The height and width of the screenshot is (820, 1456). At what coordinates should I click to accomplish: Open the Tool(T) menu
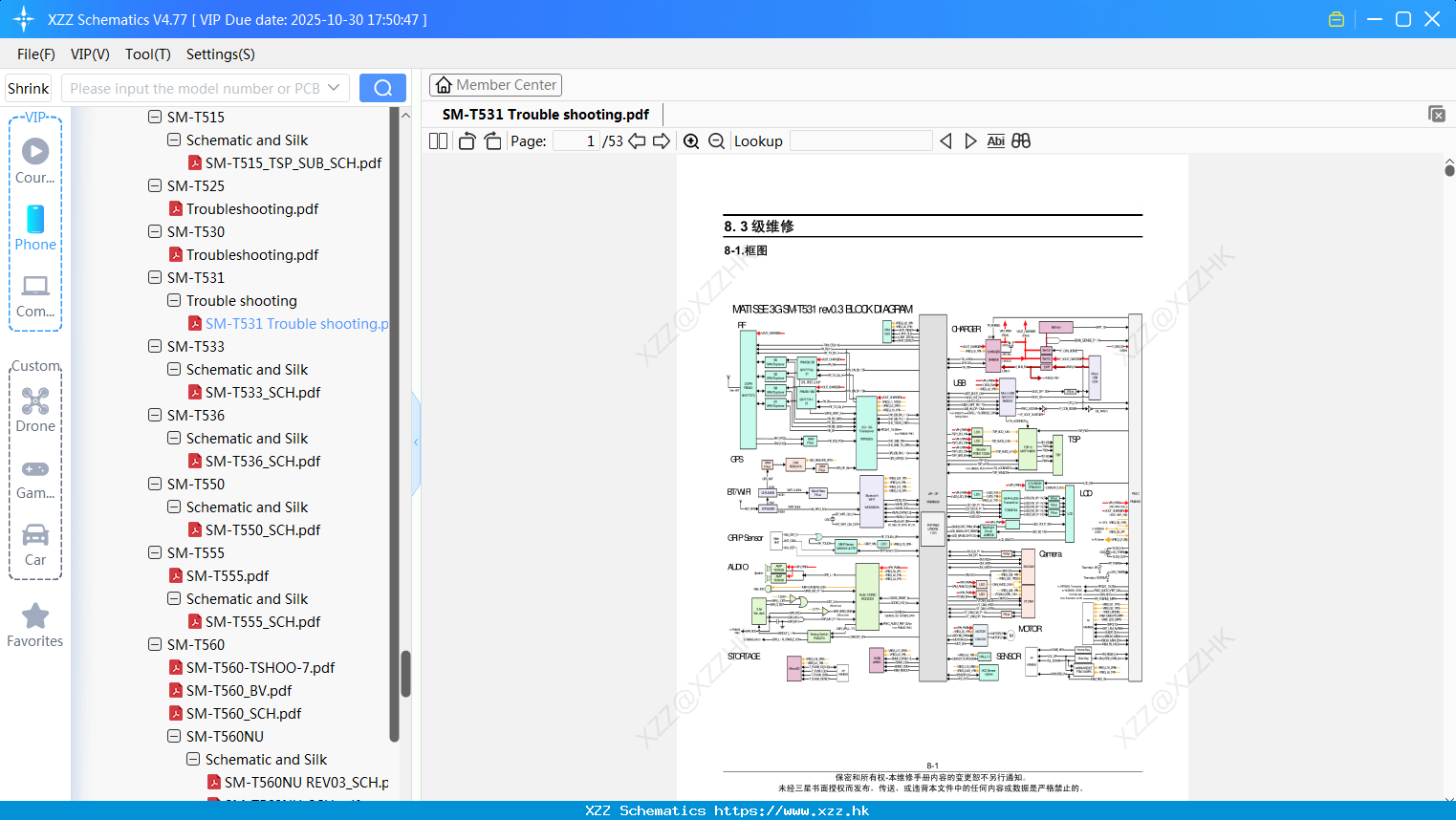tap(148, 54)
